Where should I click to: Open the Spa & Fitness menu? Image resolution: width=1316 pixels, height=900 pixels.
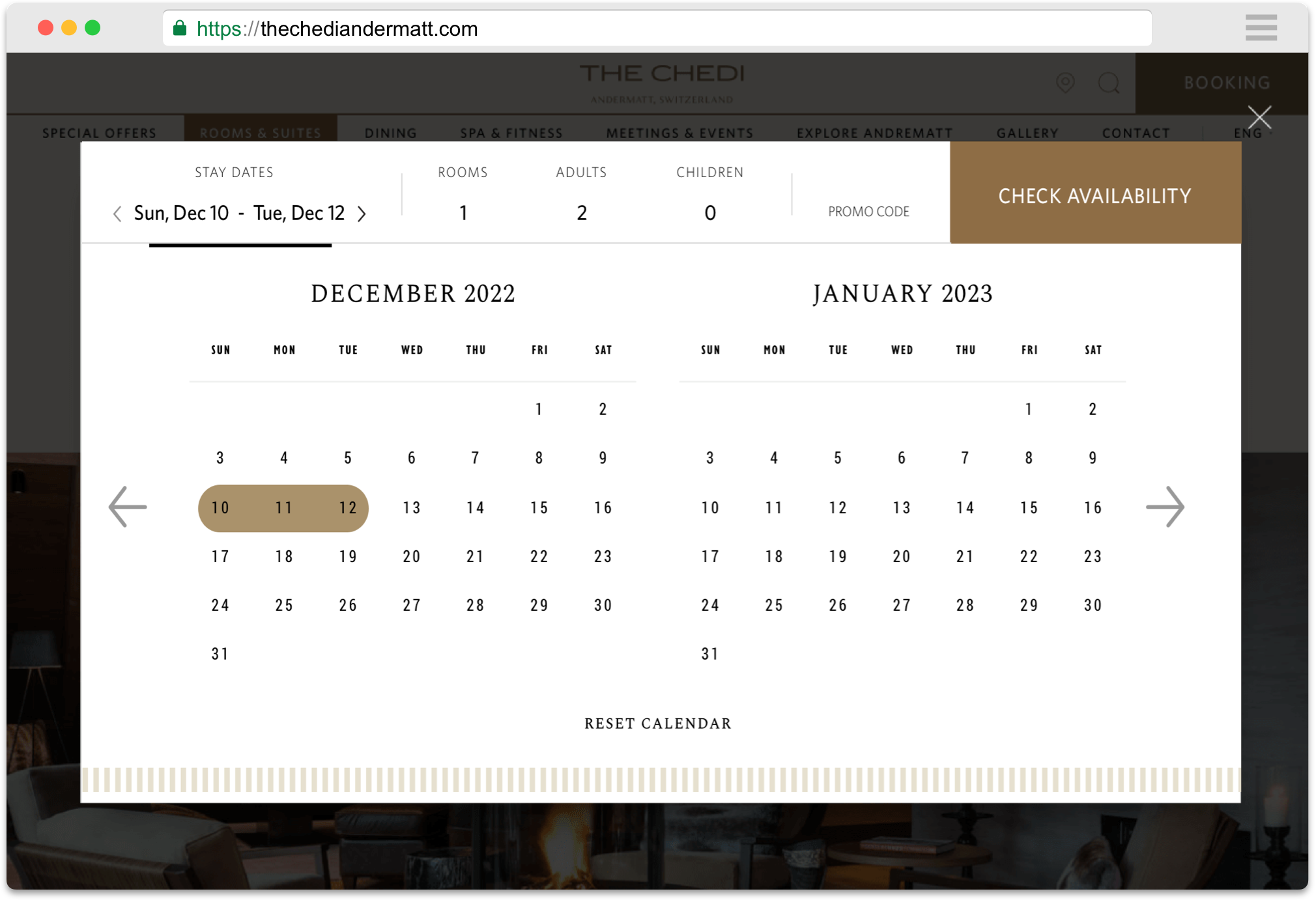click(x=511, y=133)
